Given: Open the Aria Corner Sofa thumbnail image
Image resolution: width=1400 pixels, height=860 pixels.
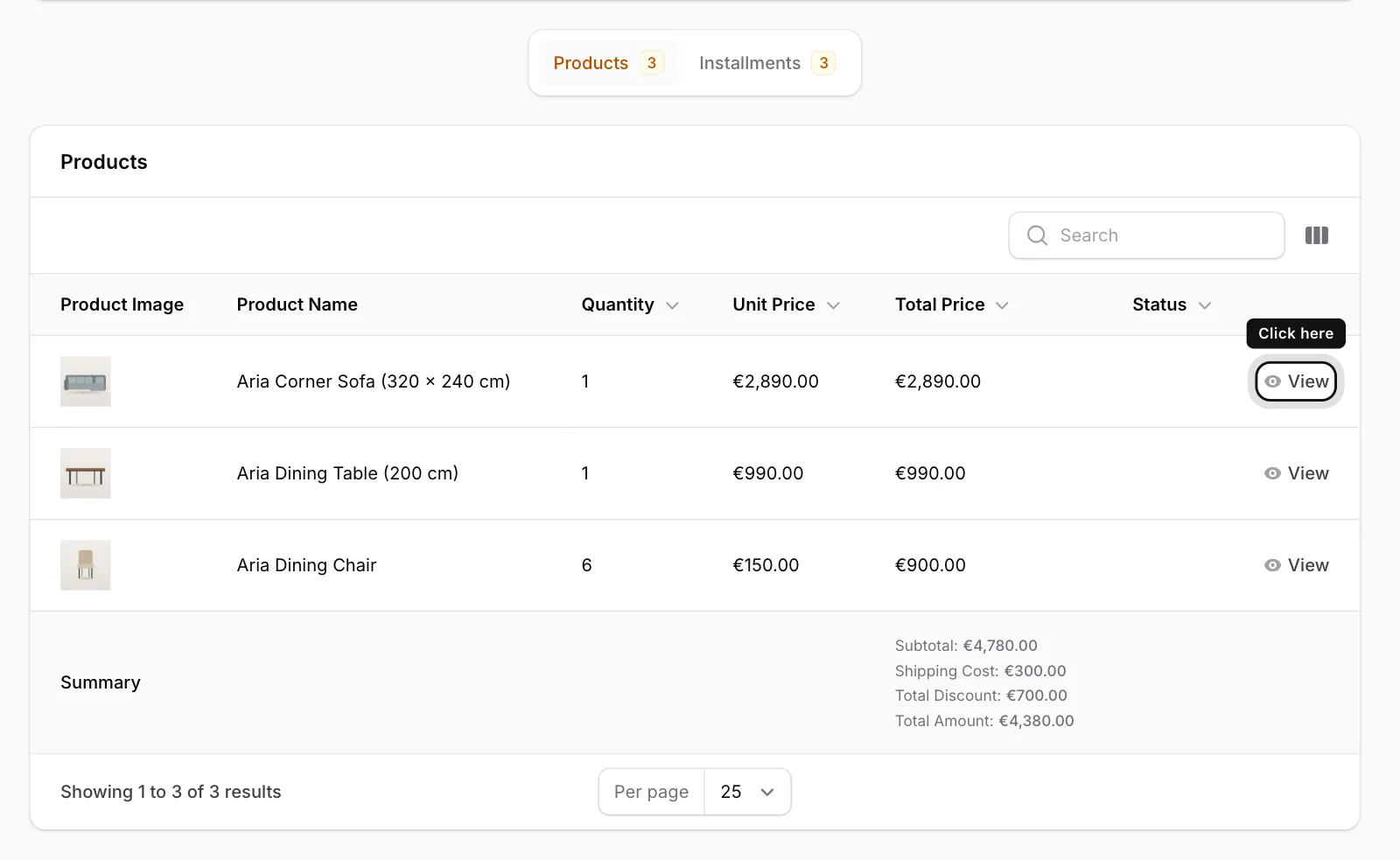Looking at the screenshot, I should click(x=86, y=381).
